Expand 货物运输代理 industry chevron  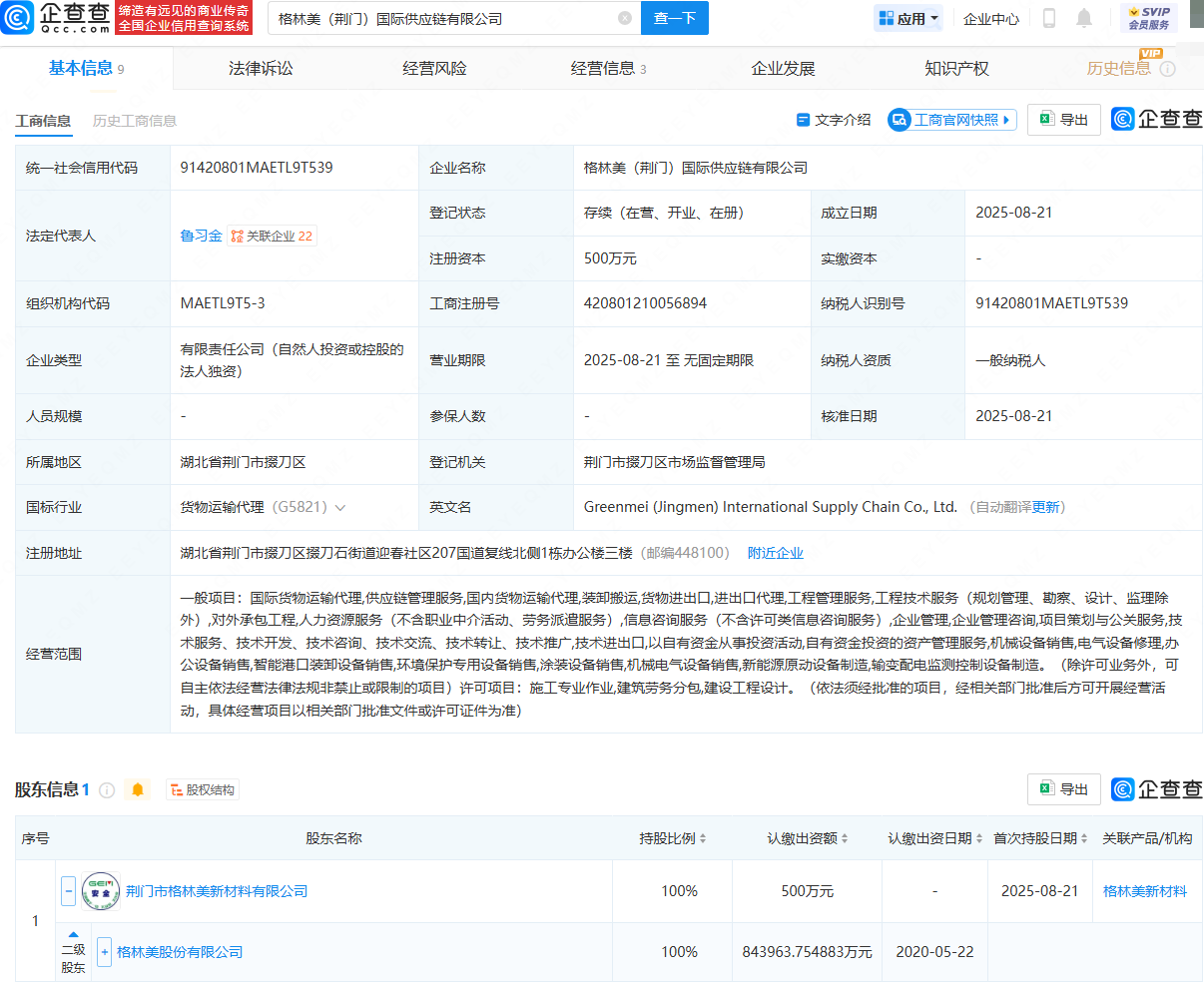[x=340, y=508]
